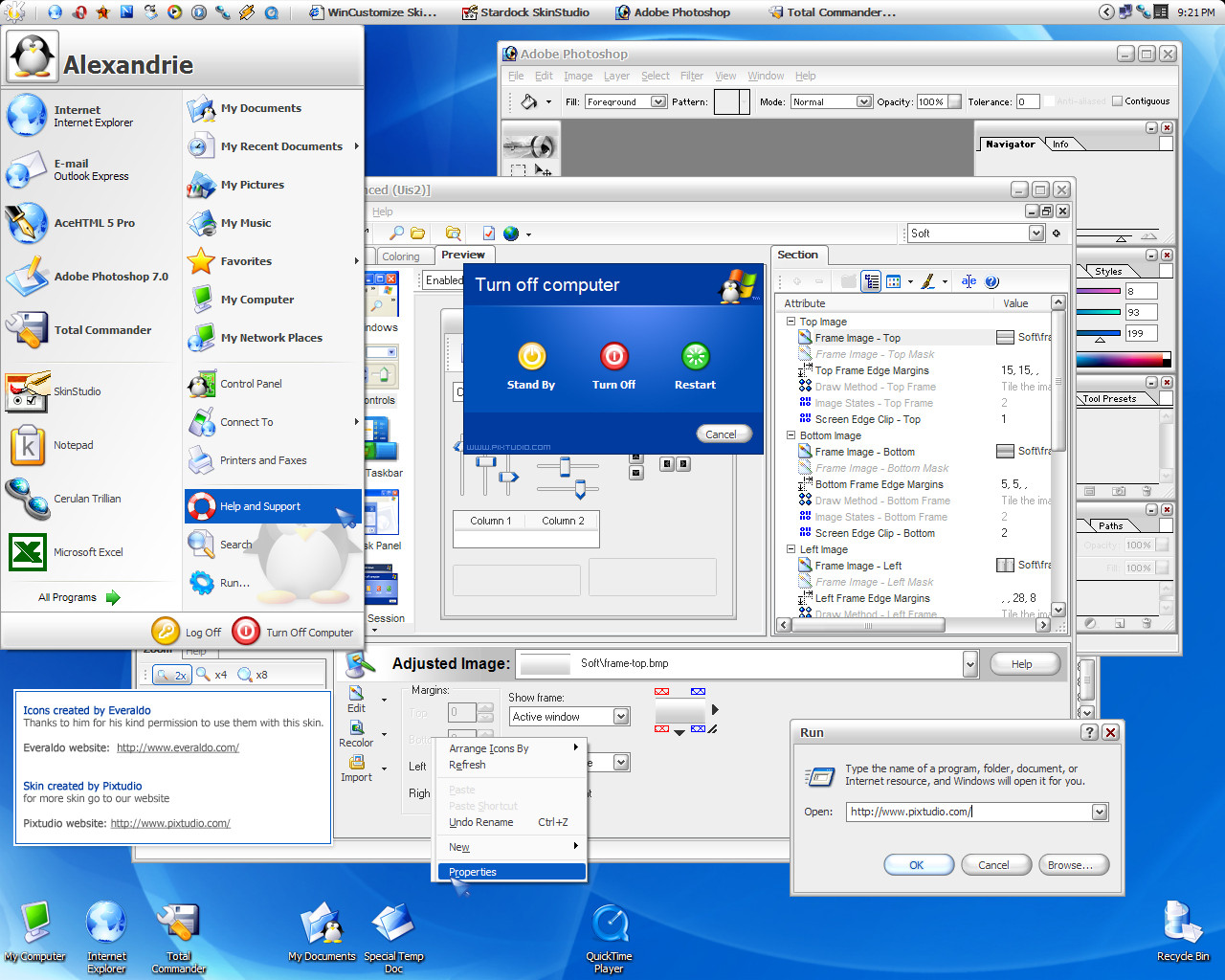
Task: Select the Paint Bucket tool in Photoshop
Action: [x=528, y=101]
